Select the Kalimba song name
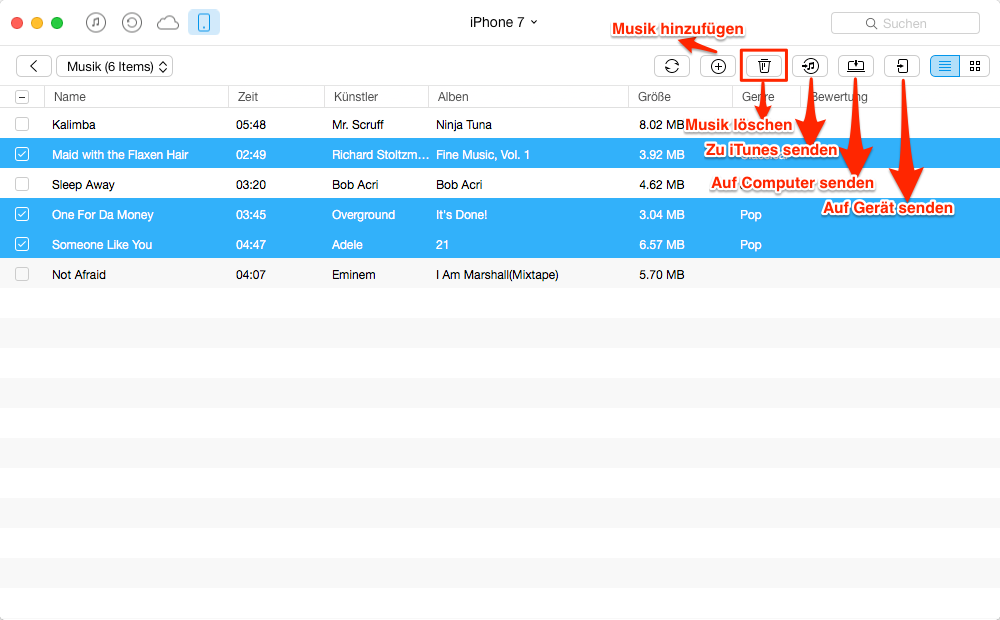This screenshot has width=1000, height=620. [x=74, y=125]
